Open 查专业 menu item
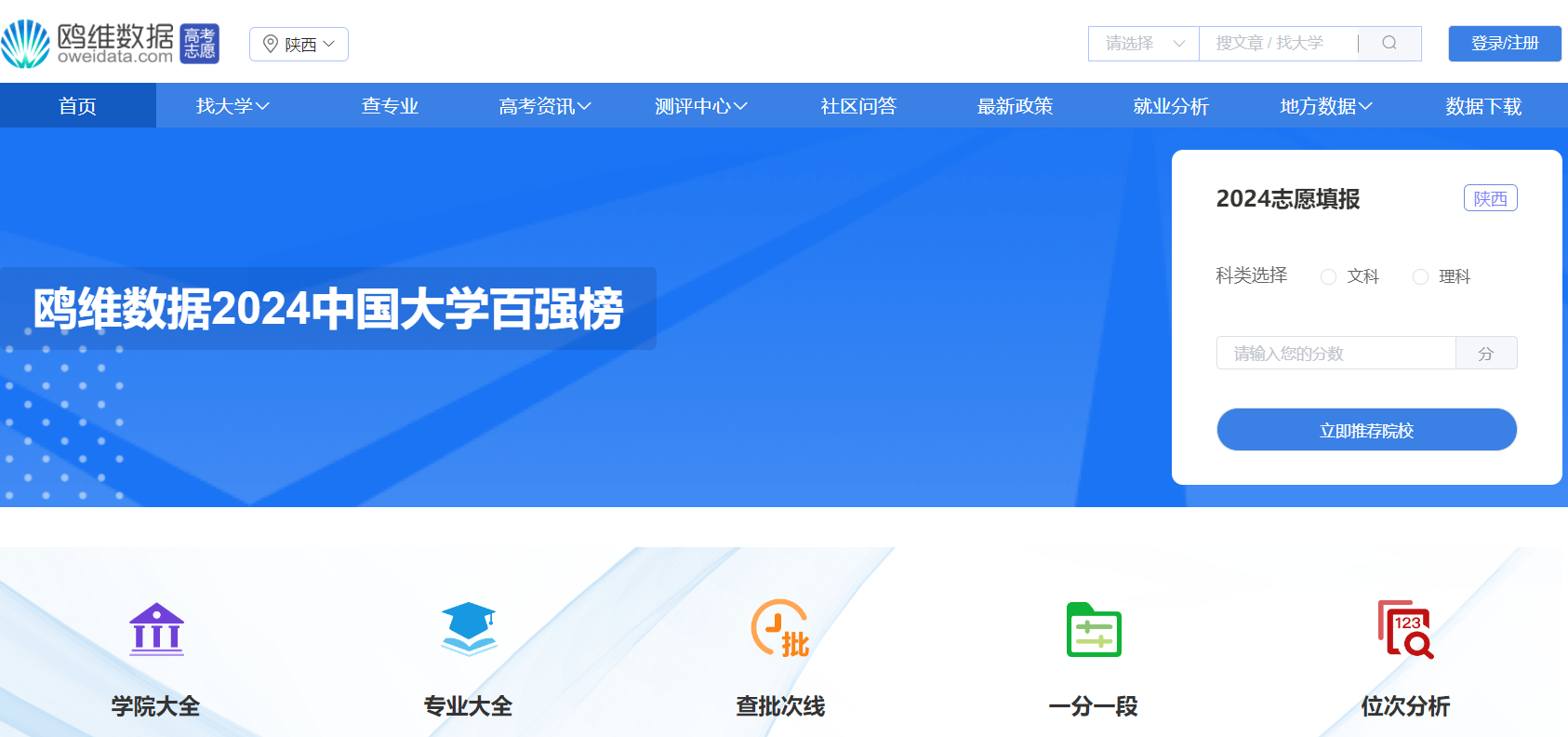 (x=391, y=106)
